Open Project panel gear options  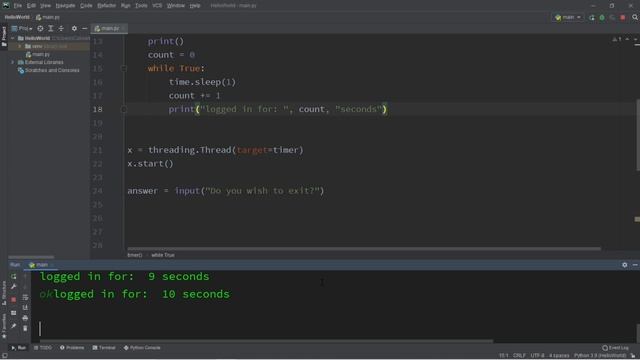coord(74,29)
